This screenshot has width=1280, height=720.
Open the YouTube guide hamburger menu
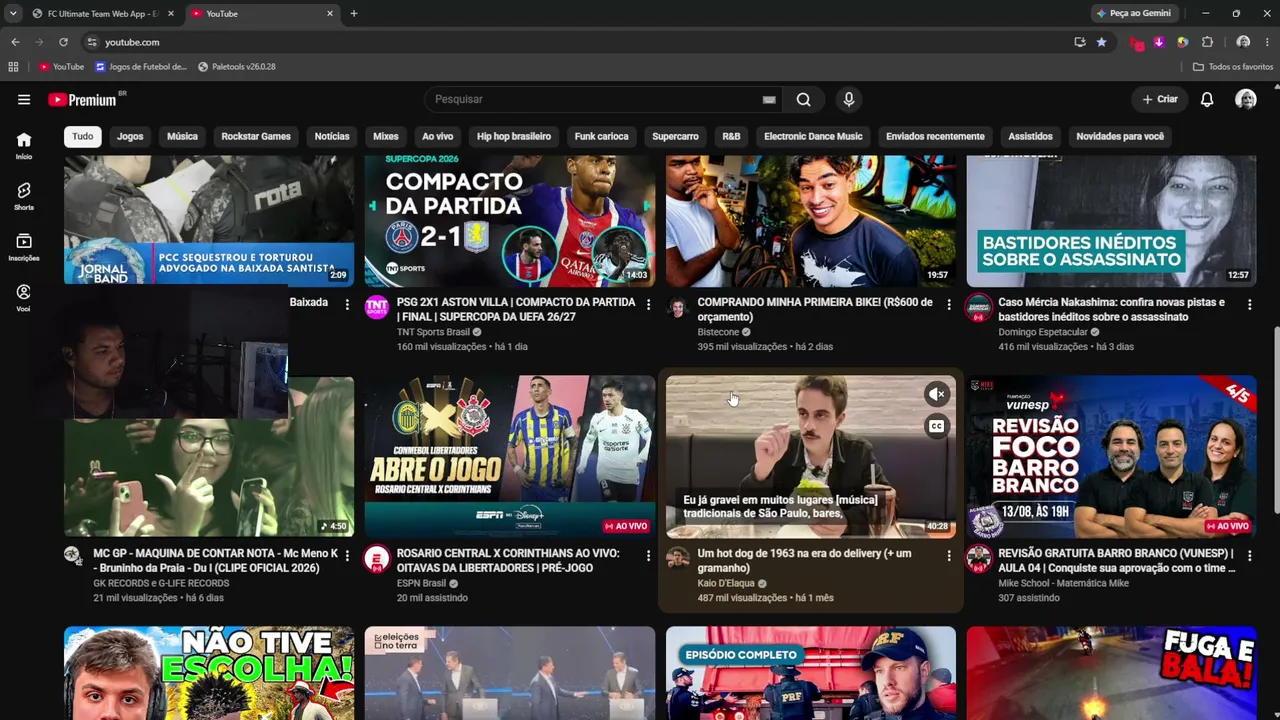click(x=24, y=99)
